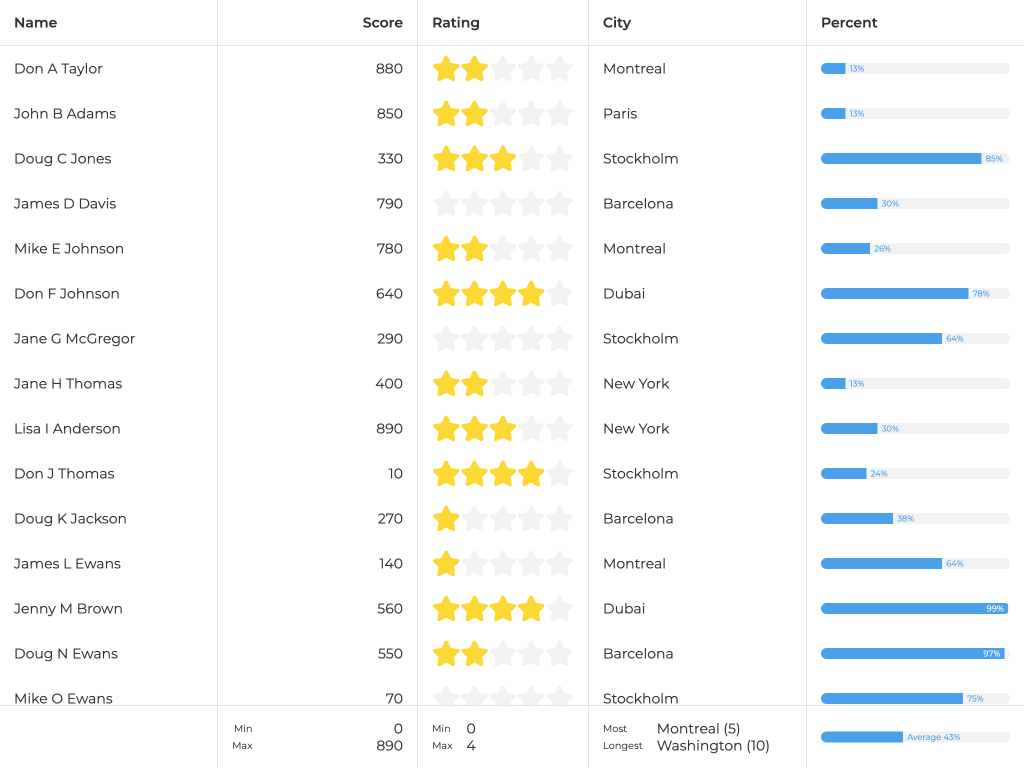Give Jenny M Brown a fifth star
1024x768 pixels.
click(x=560, y=609)
